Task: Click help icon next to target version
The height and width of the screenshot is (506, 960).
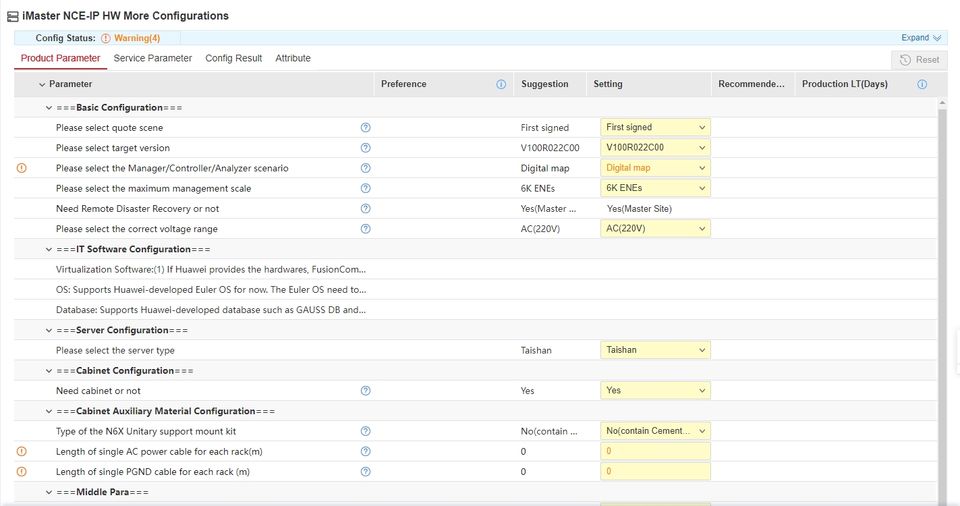Action: click(365, 148)
